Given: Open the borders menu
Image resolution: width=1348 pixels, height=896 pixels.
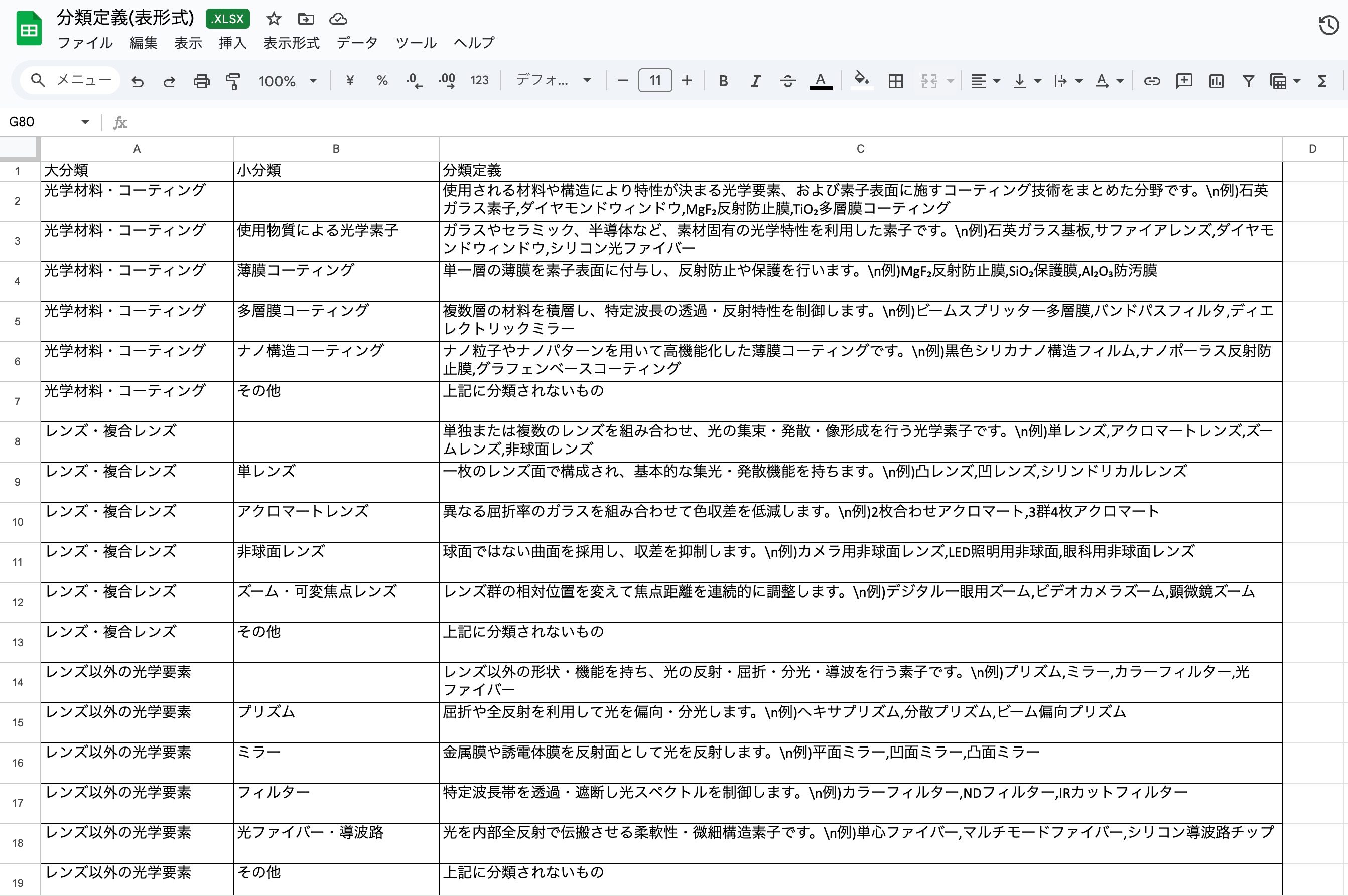Looking at the screenshot, I should [x=895, y=81].
